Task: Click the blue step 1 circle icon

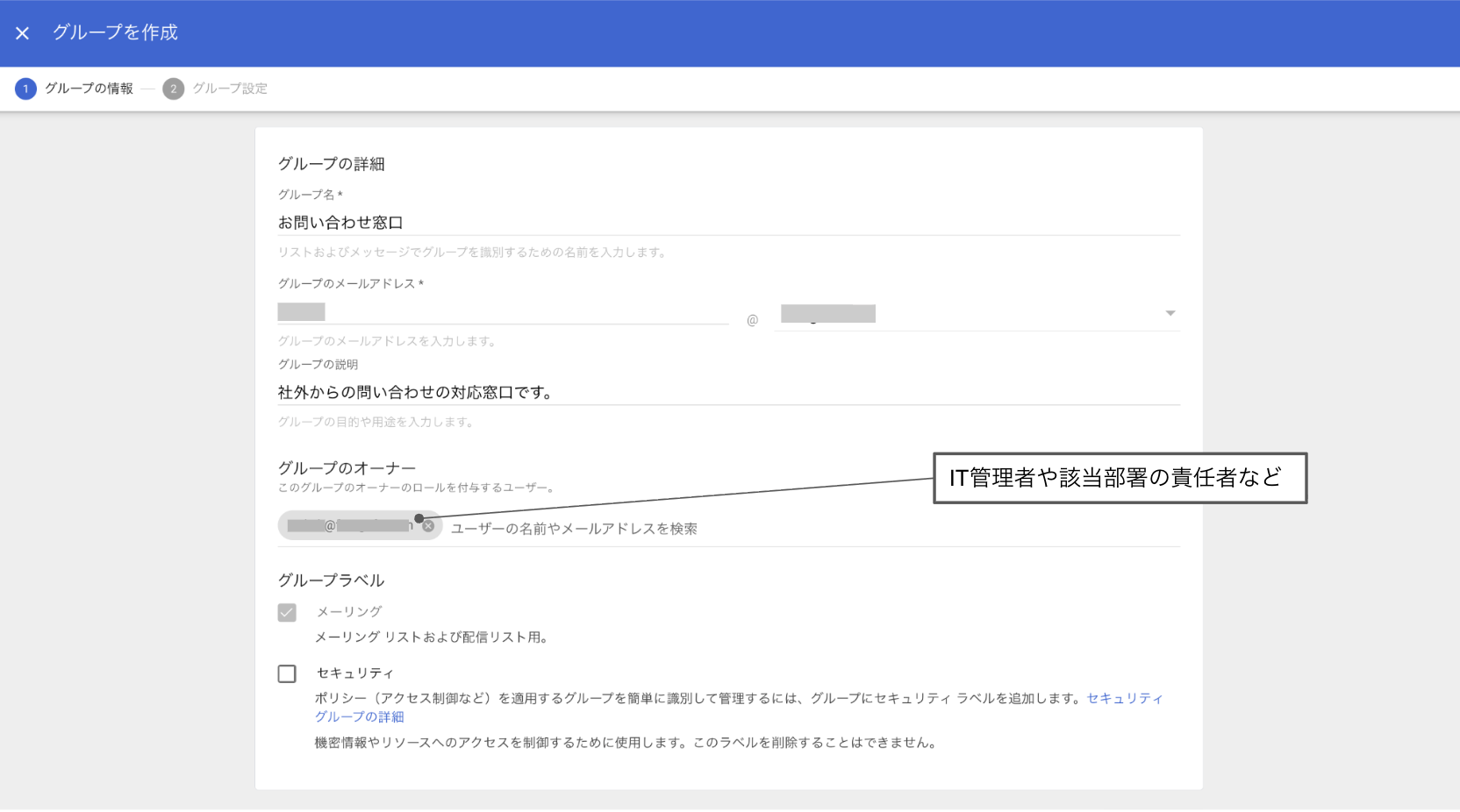Action: (25, 89)
